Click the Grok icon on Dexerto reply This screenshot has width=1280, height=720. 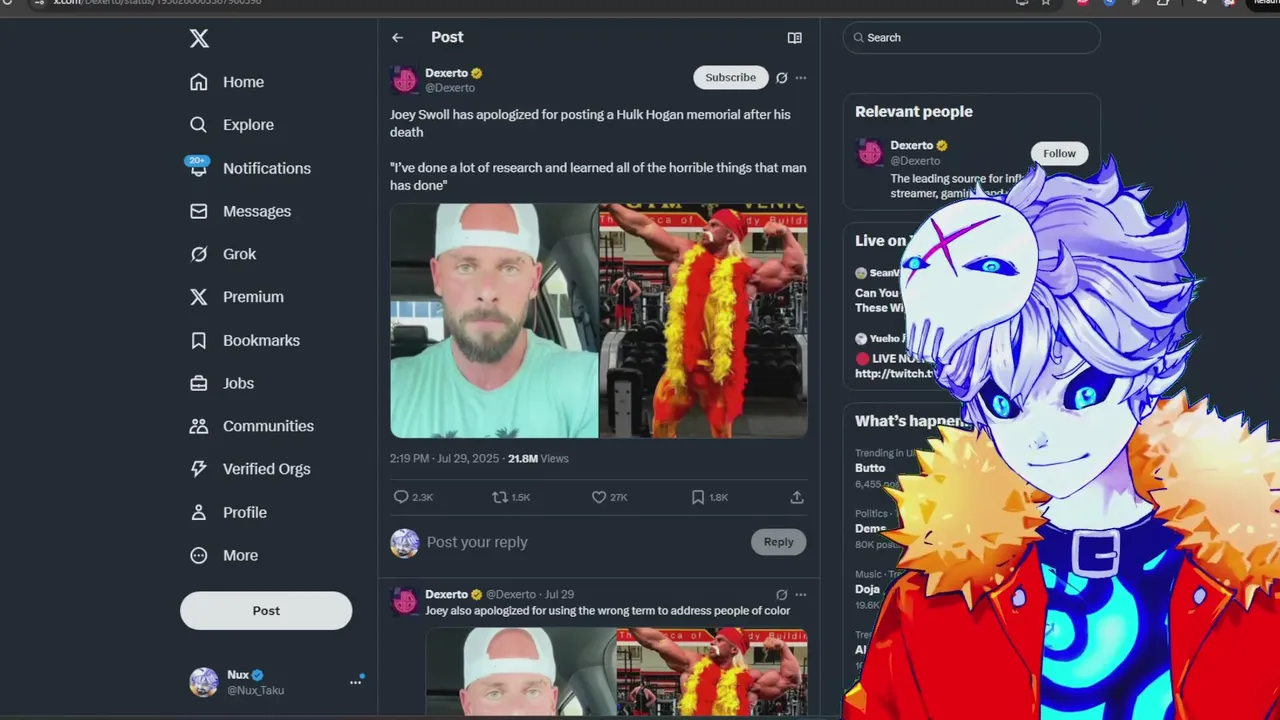click(782, 594)
